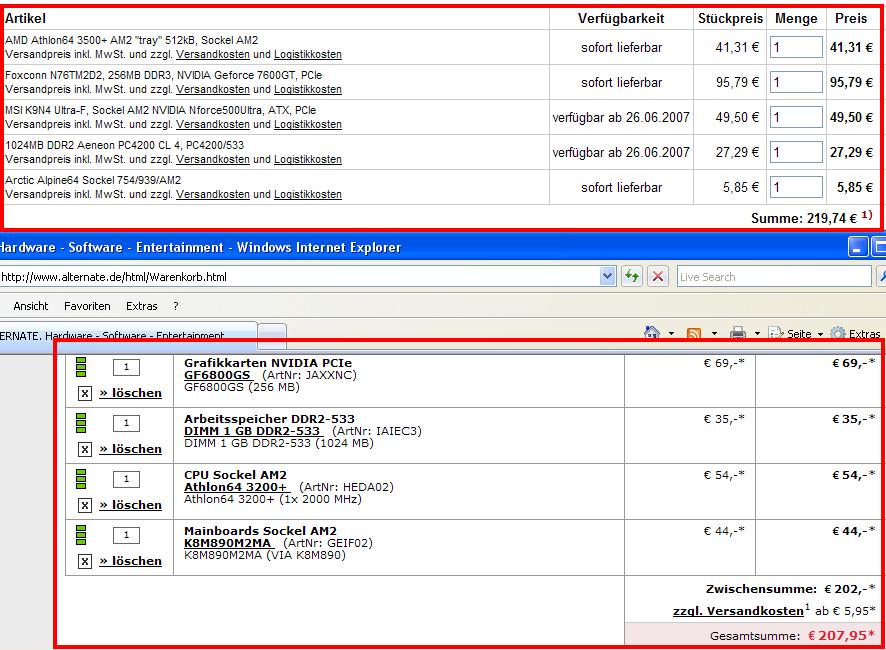Click Versandkosten link in 1024MB DDR2 Aeneon row
Screen dimensions: 886x650
[213, 159]
